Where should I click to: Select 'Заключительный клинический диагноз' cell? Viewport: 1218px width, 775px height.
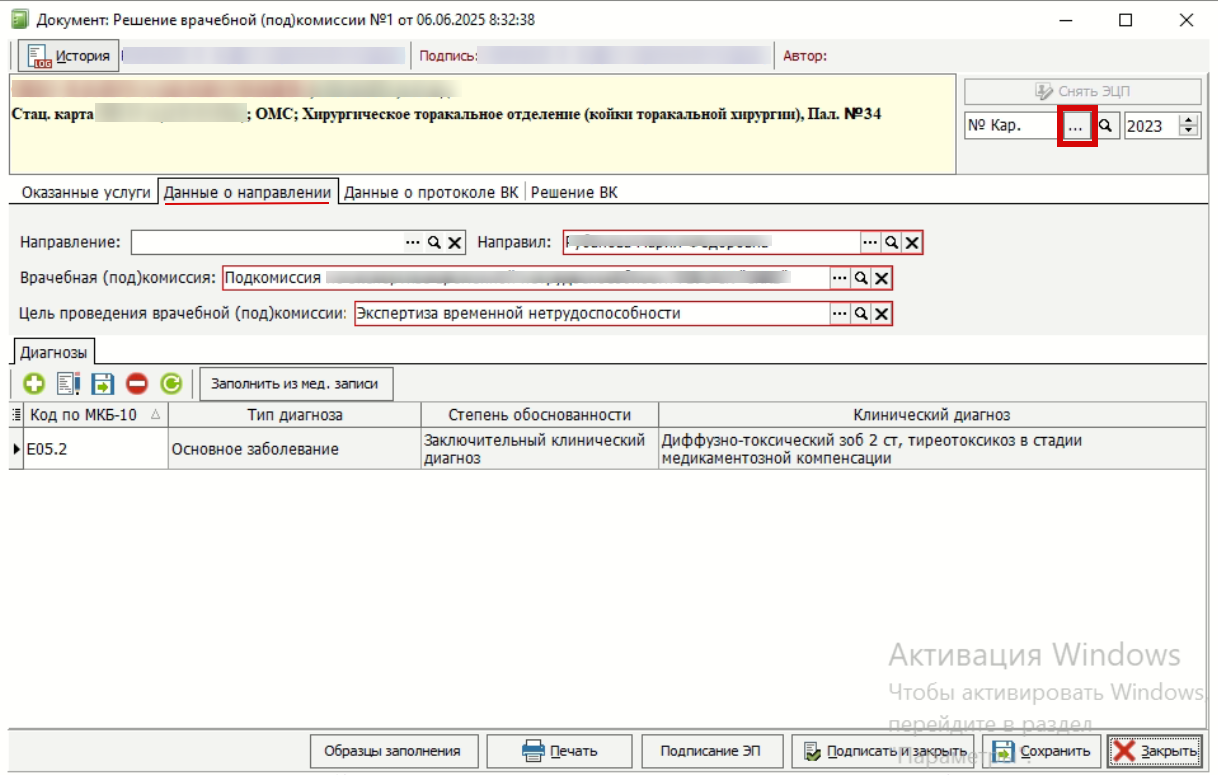(540, 449)
